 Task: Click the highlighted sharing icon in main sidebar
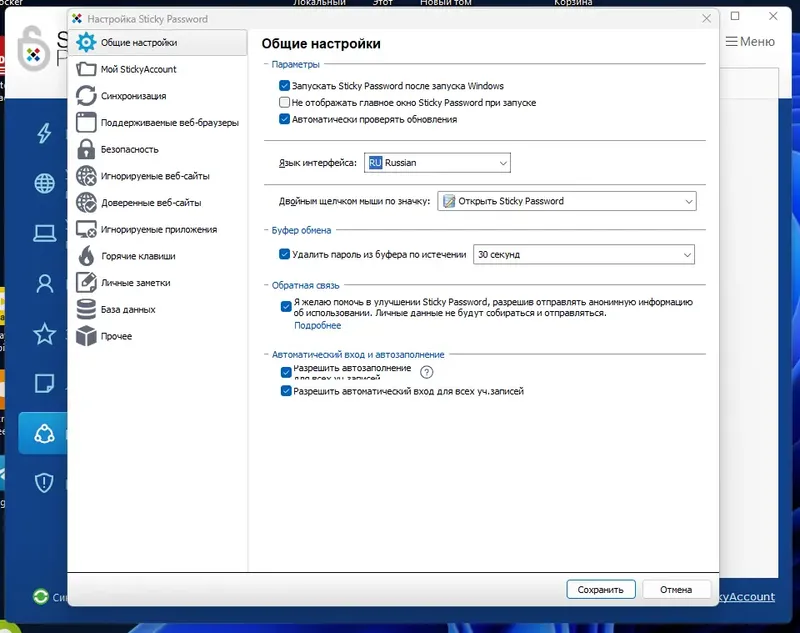(43, 434)
